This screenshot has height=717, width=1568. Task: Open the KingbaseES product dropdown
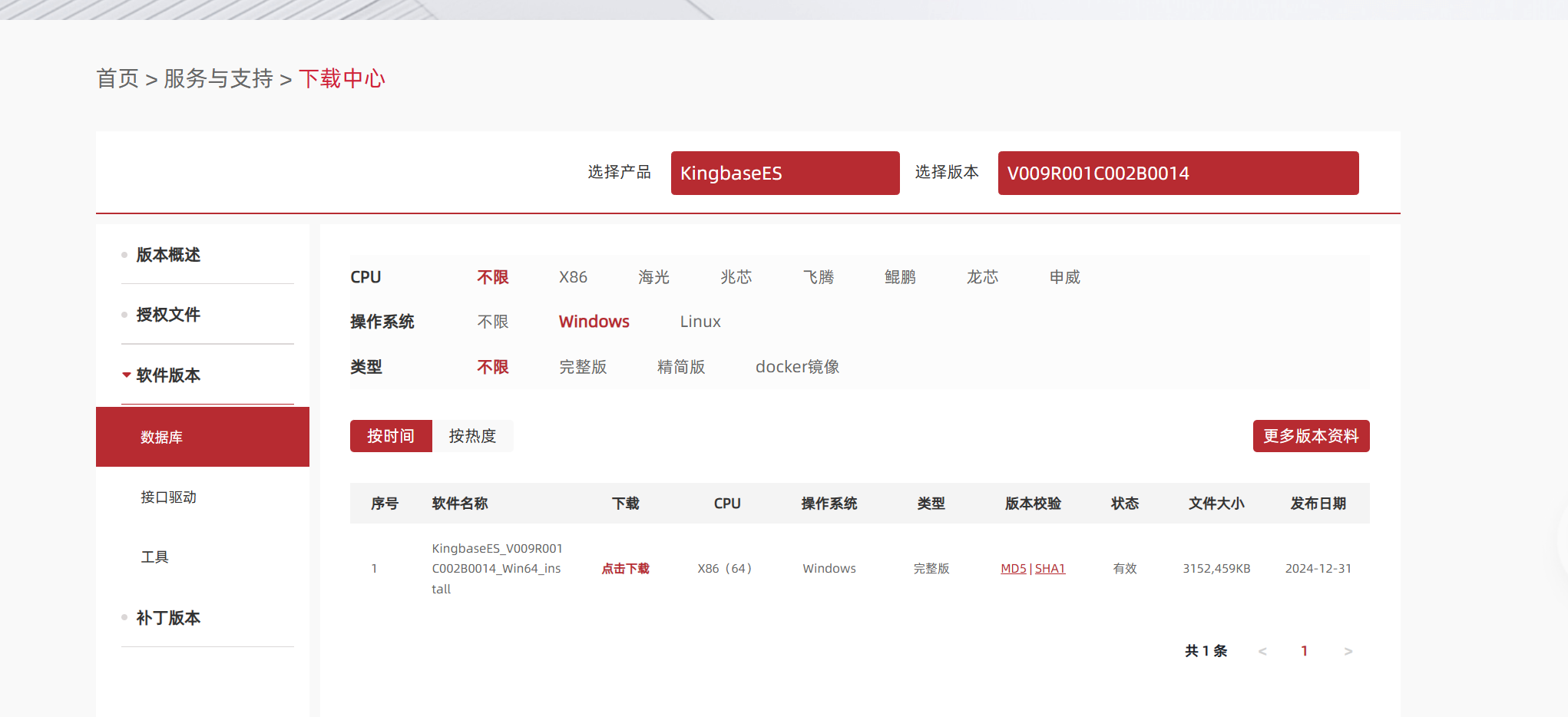pos(785,173)
